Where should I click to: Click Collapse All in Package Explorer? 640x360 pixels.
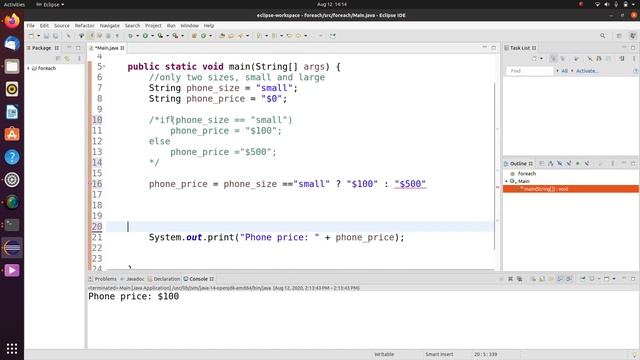tap(58, 58)
